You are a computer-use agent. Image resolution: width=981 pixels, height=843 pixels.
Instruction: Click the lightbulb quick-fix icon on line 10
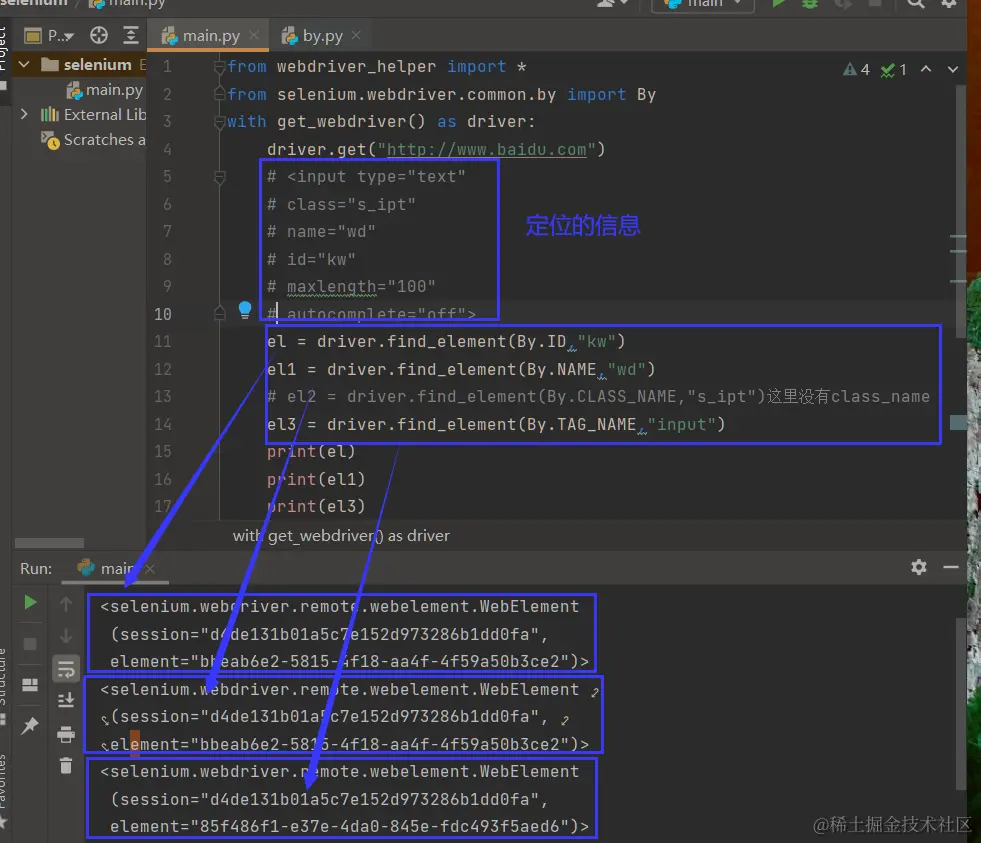pos(245,309)
